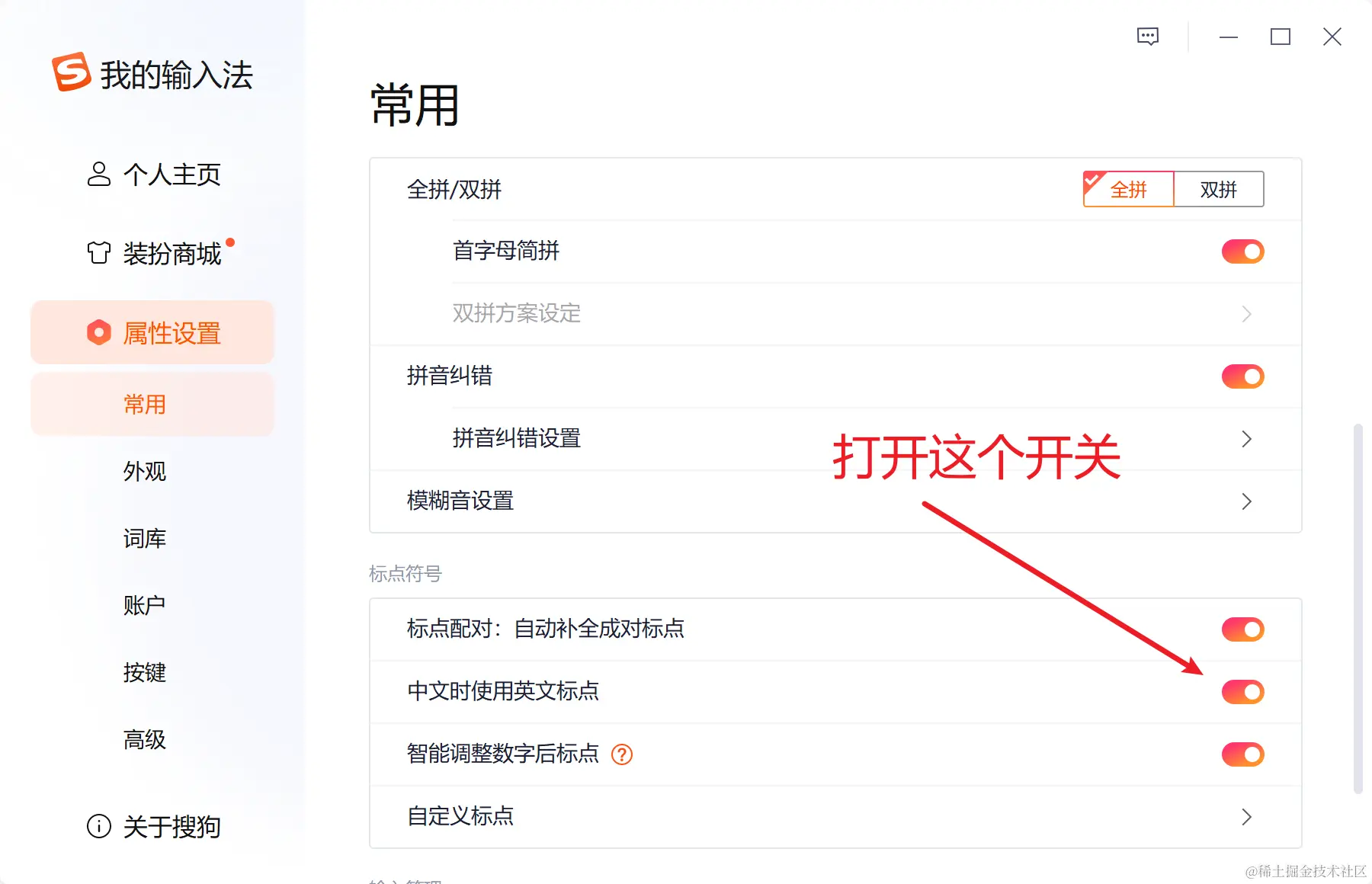The height and width of the screenshot is (884, 1372).
Task: Open 拼音纠错设置 via its chevron
Action: point(1247,439)
